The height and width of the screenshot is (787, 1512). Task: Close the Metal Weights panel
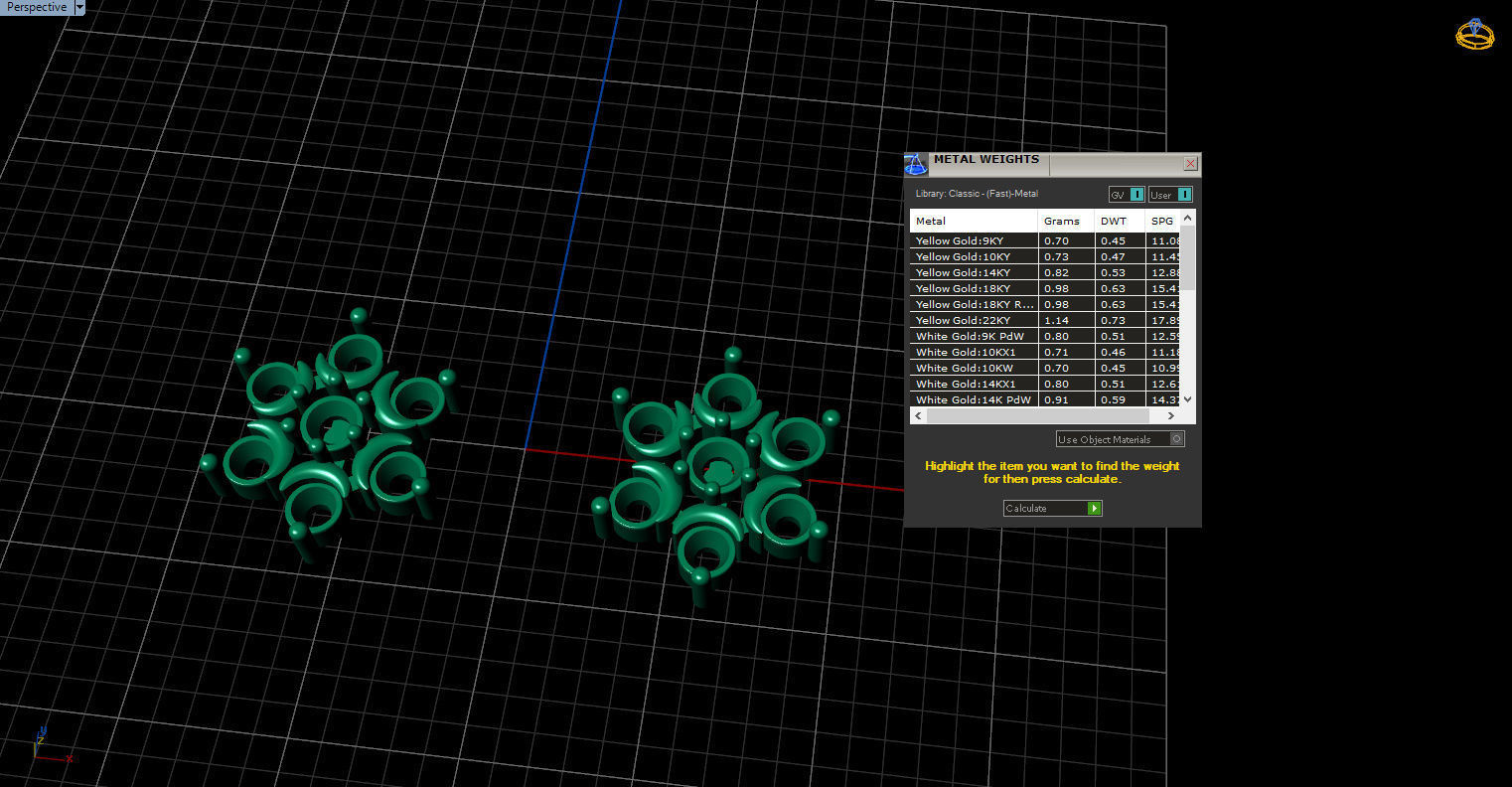[1190, 164]
